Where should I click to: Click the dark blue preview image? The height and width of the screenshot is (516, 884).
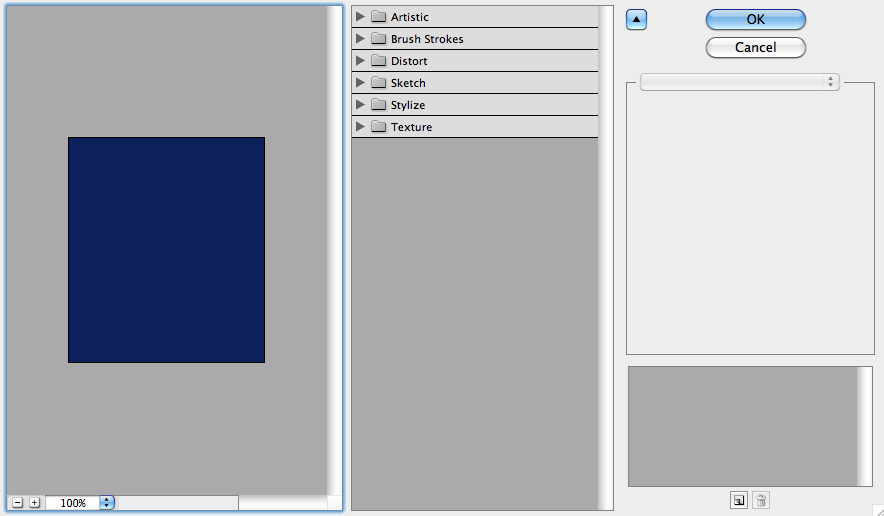[x=166, y=250]
